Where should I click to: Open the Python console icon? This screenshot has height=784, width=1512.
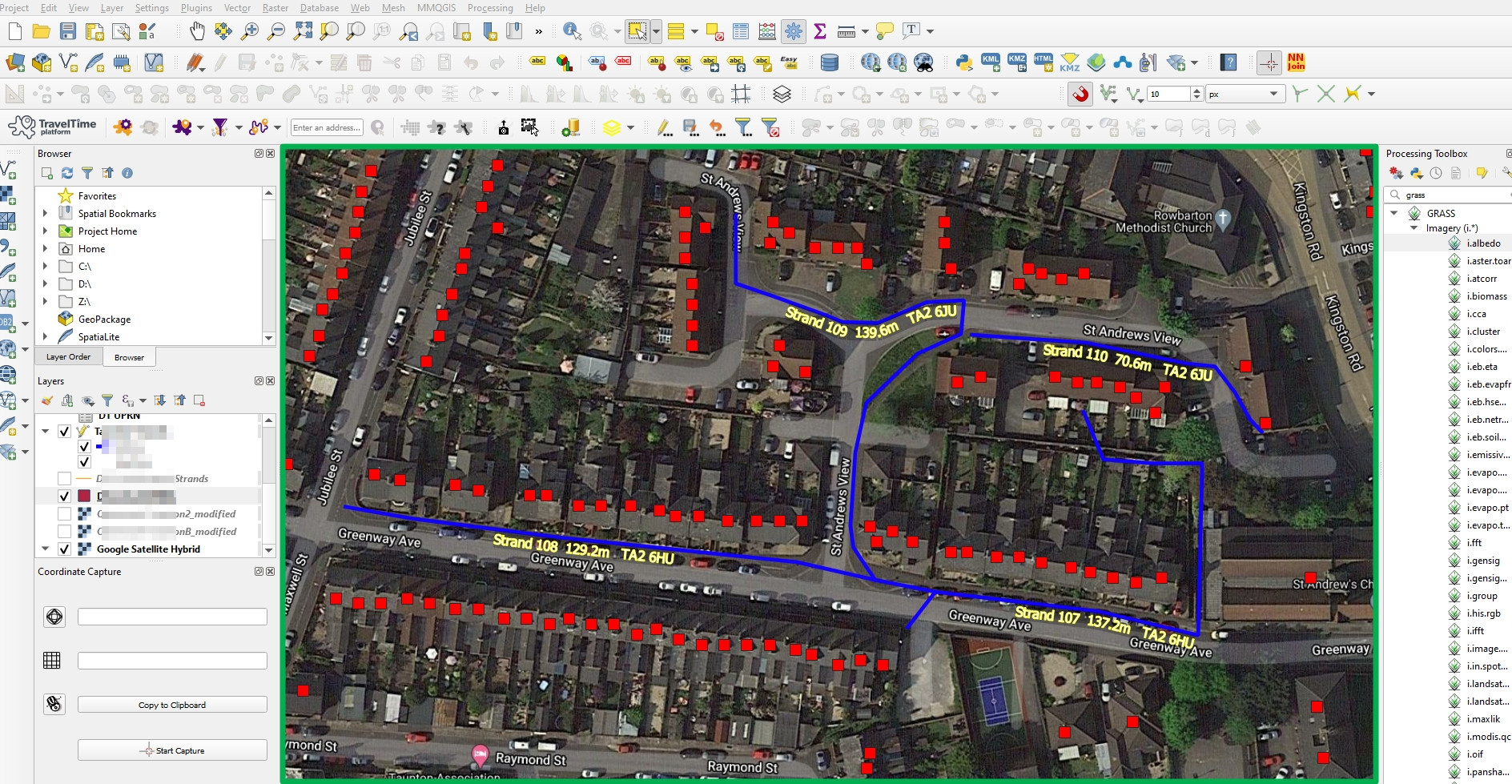click(x=963, y=62)
